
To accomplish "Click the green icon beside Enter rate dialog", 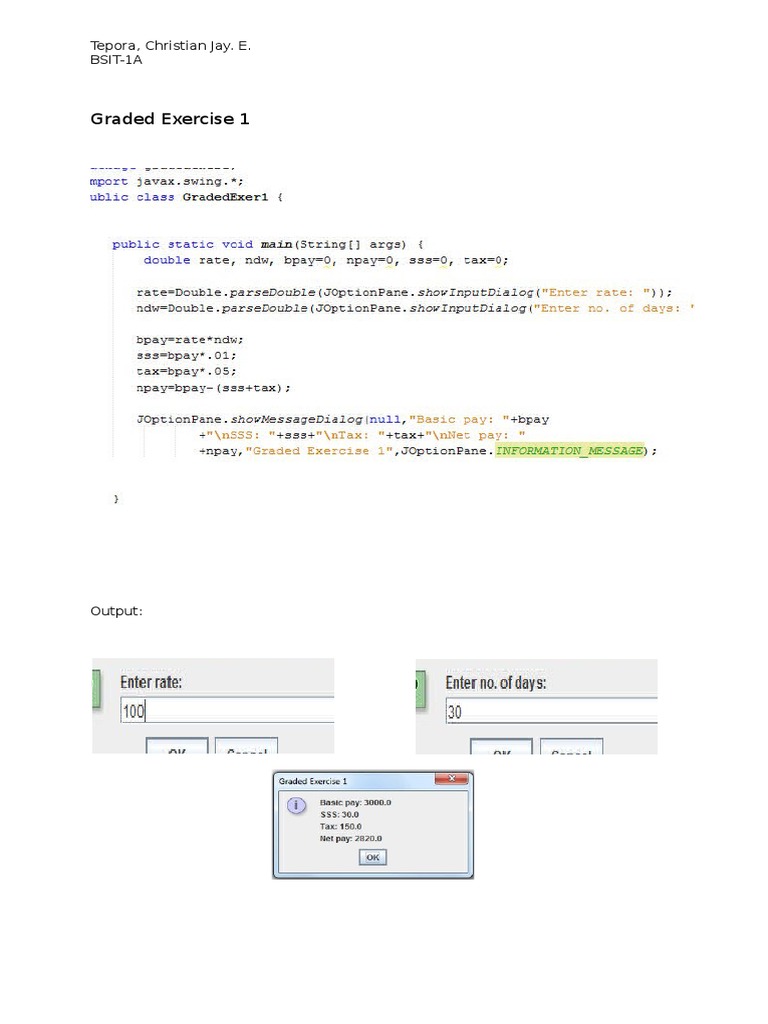I will point(96,690).
